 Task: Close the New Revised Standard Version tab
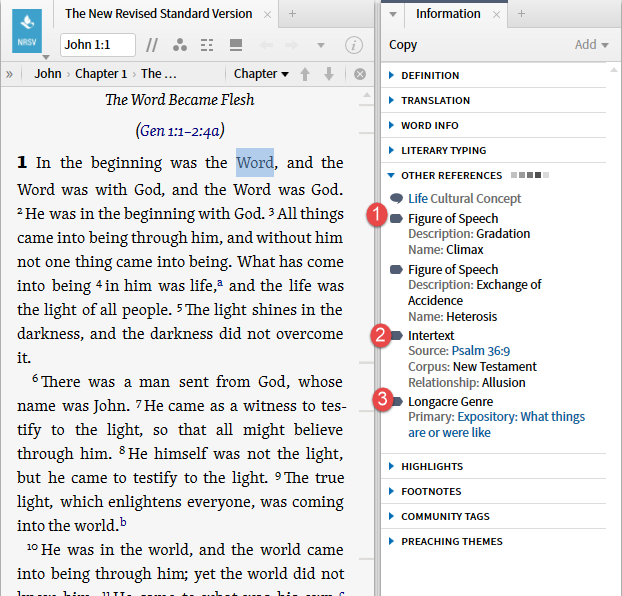click(x=268, y=15)
